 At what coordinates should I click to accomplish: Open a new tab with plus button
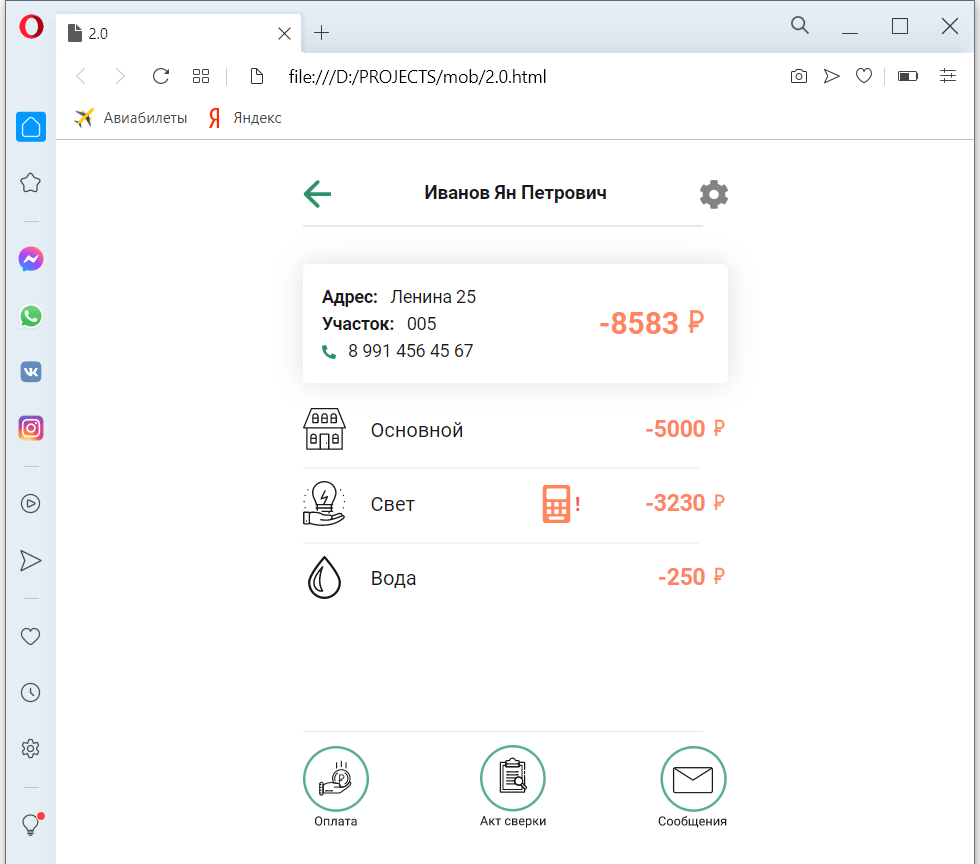point(321,33)
